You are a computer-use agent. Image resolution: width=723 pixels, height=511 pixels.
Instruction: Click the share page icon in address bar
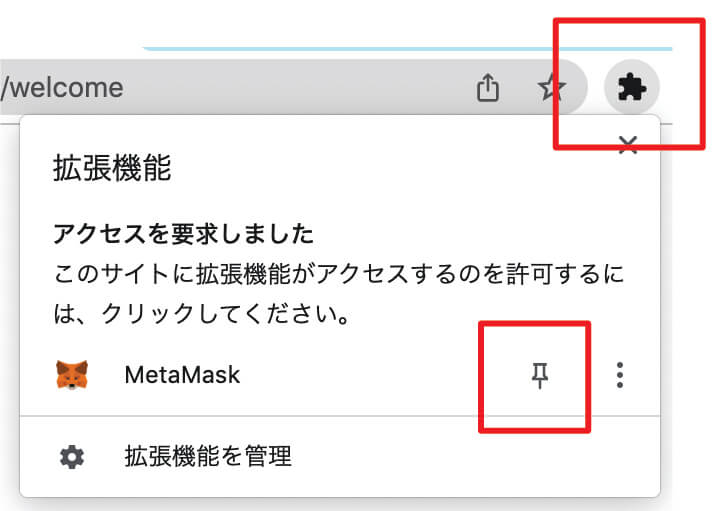coord(488,87)
